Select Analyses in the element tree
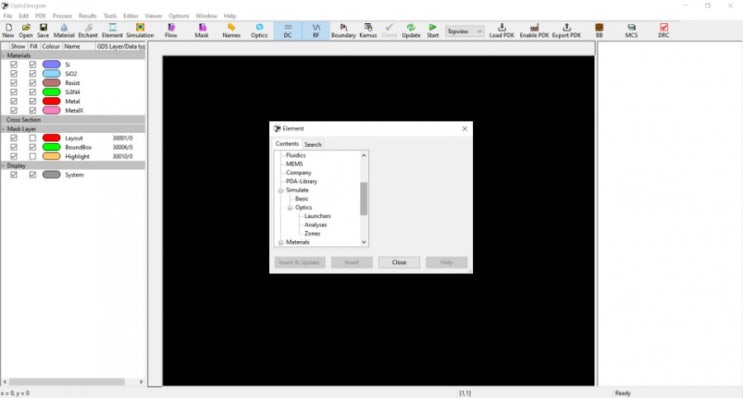The image size is (743, 398). click(x=316, y=225)
